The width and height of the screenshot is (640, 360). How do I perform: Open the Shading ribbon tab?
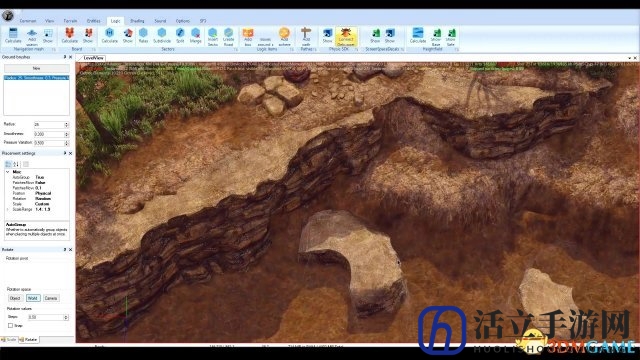137,21
